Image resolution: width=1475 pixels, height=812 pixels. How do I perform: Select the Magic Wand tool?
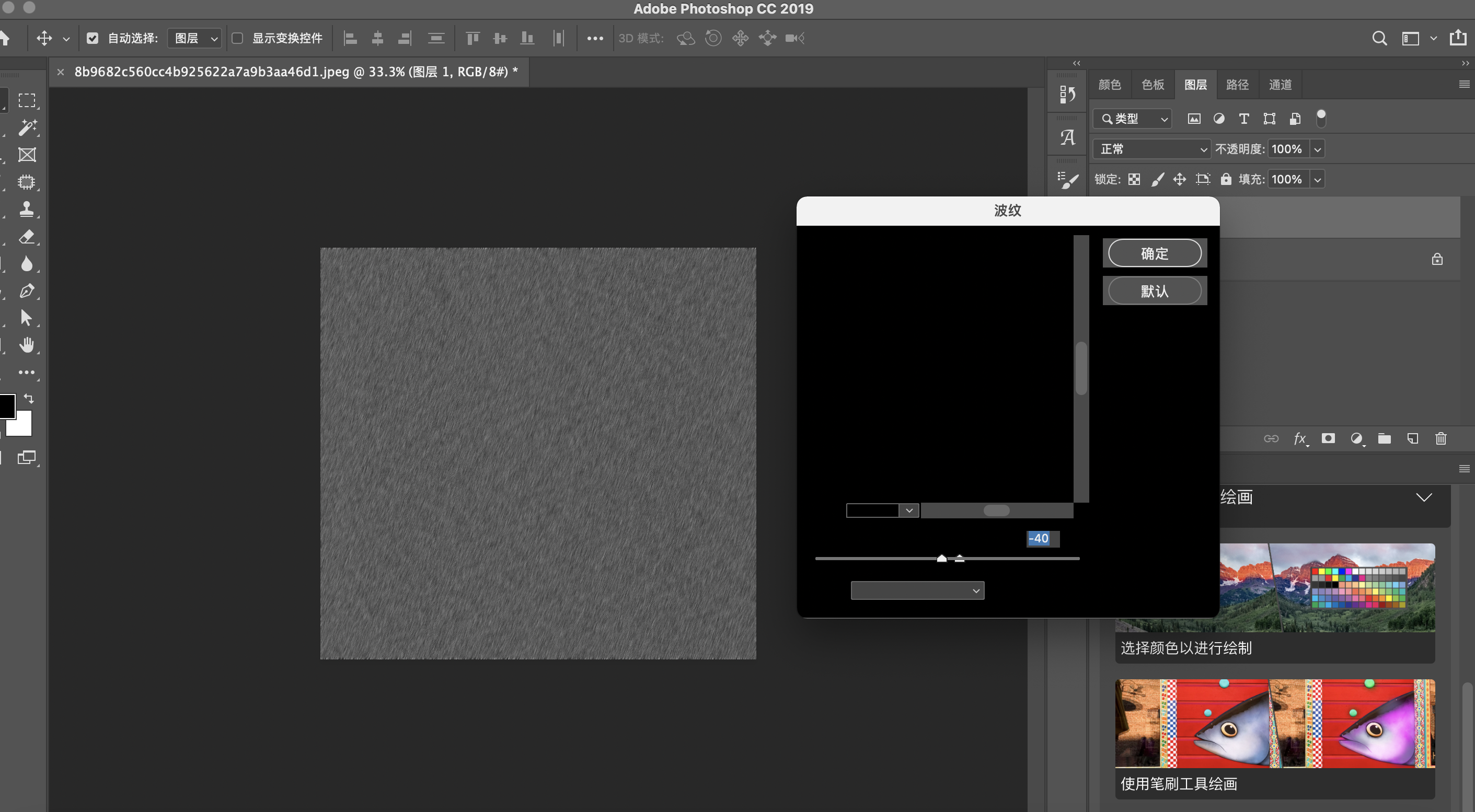coord(26,127)
